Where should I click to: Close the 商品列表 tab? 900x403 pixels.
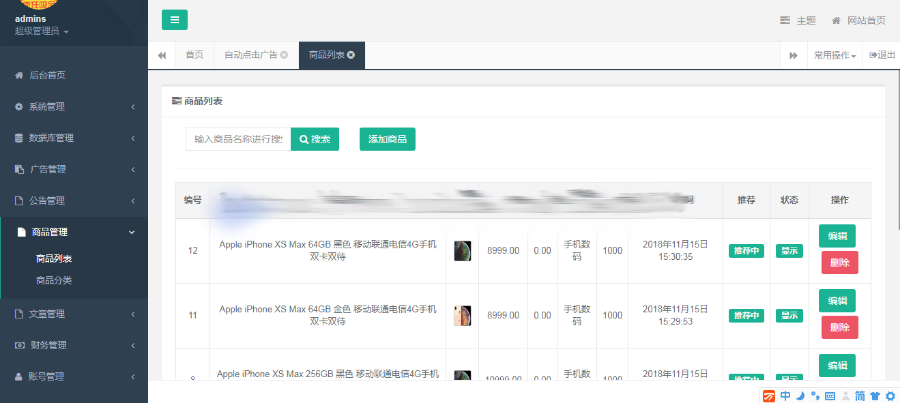click(x=351, y=55)
